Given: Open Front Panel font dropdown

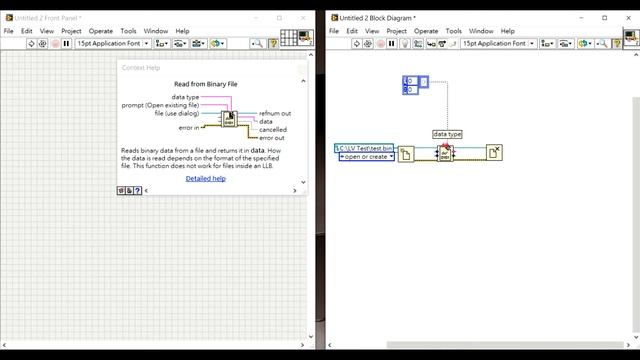Looking at the screenshot, I should 113,43.
